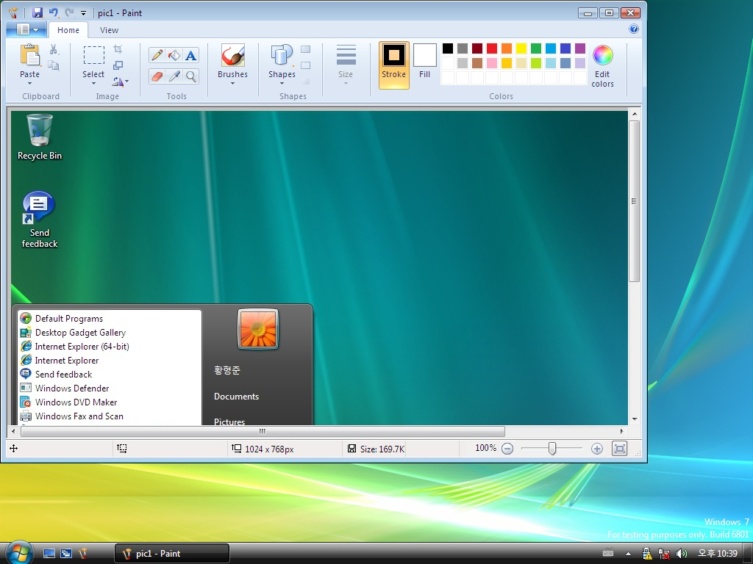Pick the orange color swatch
This screenshot has width=753, height=564.
[x=507, y=48]
